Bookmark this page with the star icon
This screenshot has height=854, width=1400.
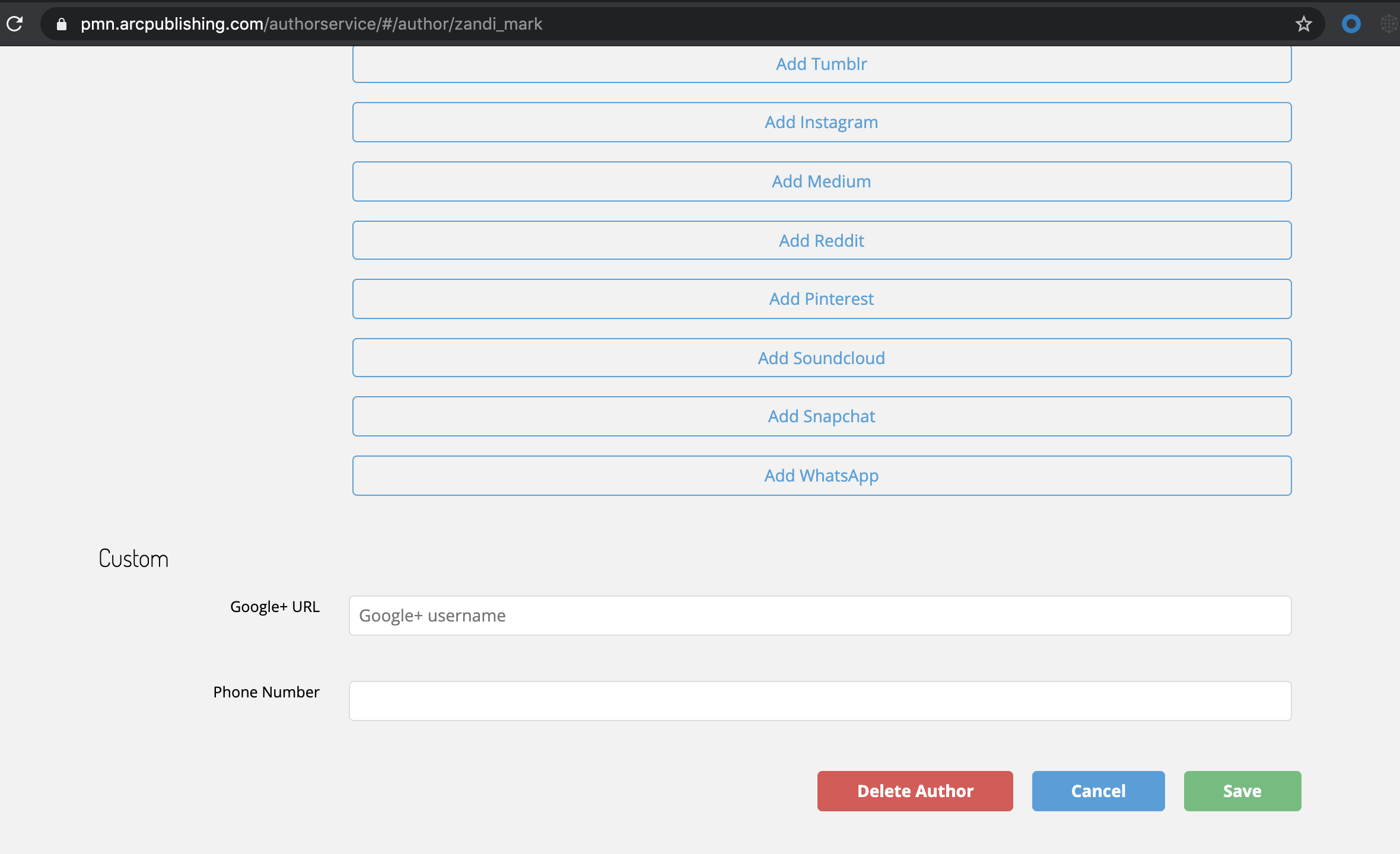(1303, 24)
